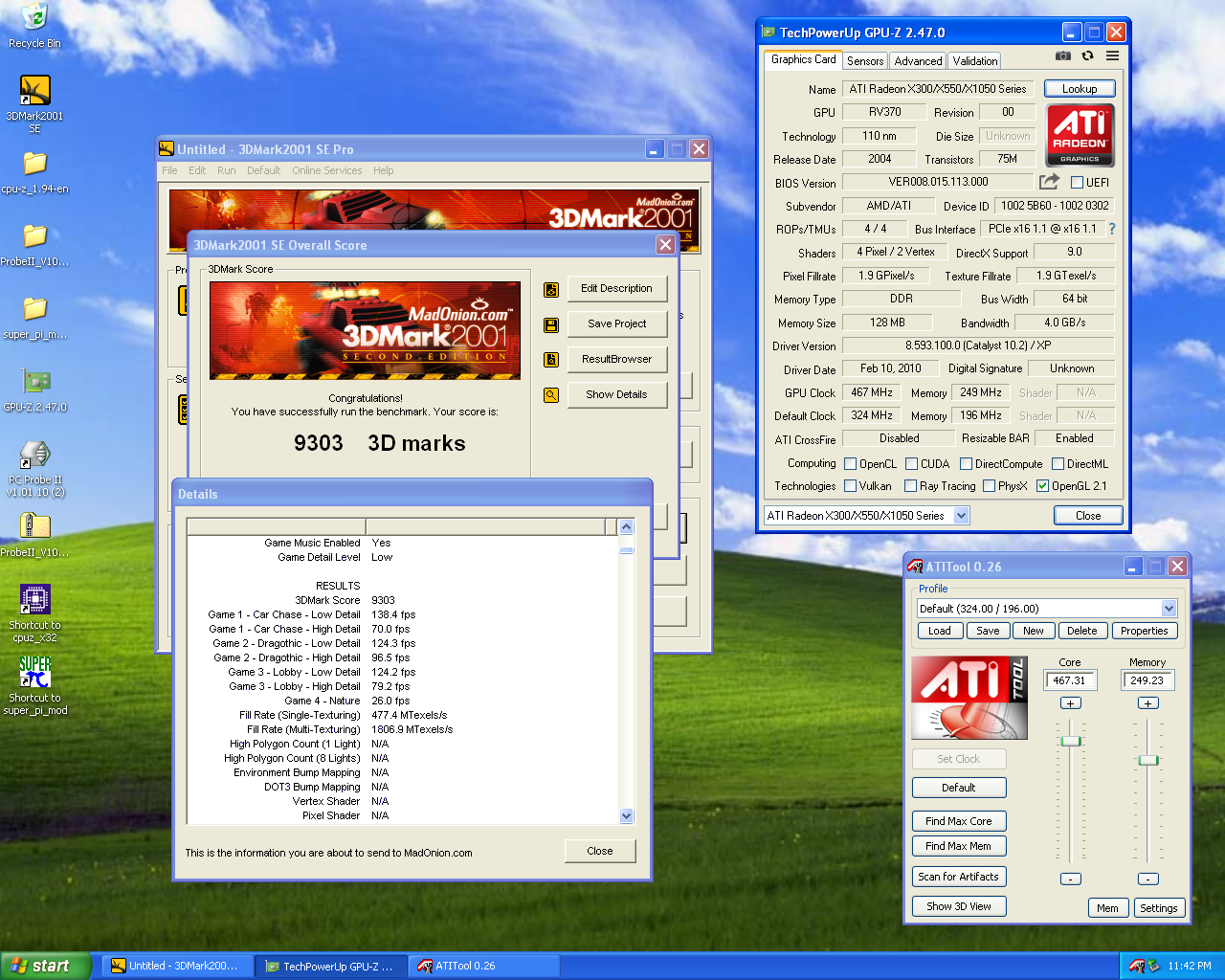Switch to the Validation tab in GPU-Z
Viewport: 1225px width, 980px height.
(x=974, y=61)
